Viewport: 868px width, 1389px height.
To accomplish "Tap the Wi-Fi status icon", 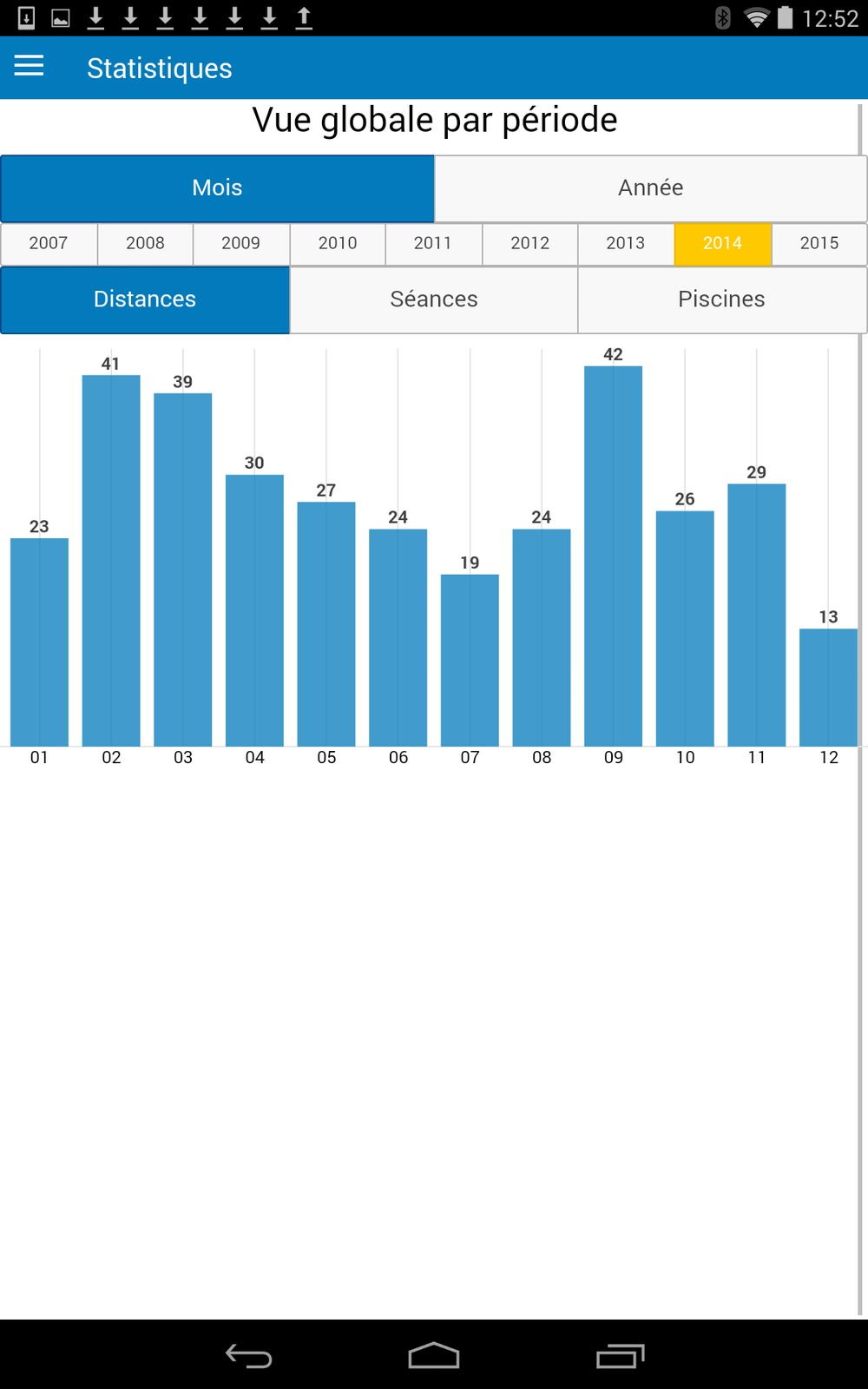I will pos(757,17).
